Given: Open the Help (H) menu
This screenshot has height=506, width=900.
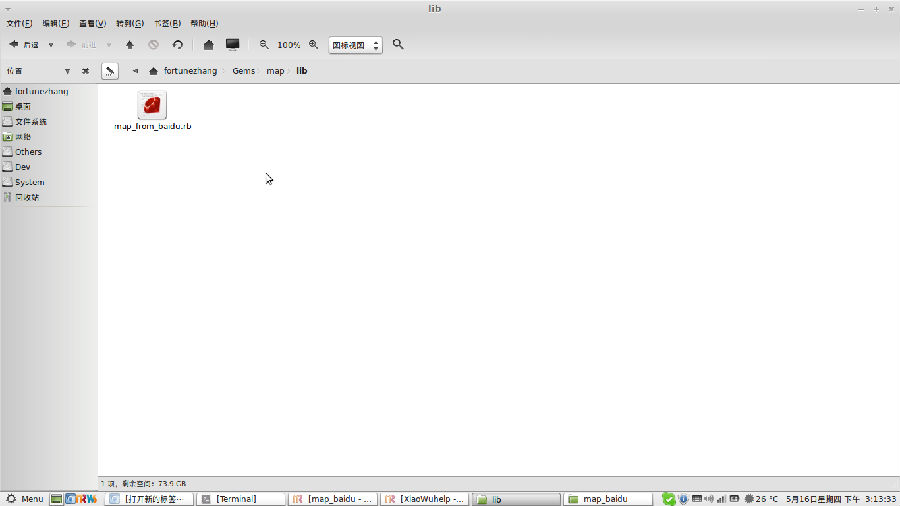Looking at the screenshot, I should click(204, 24).
